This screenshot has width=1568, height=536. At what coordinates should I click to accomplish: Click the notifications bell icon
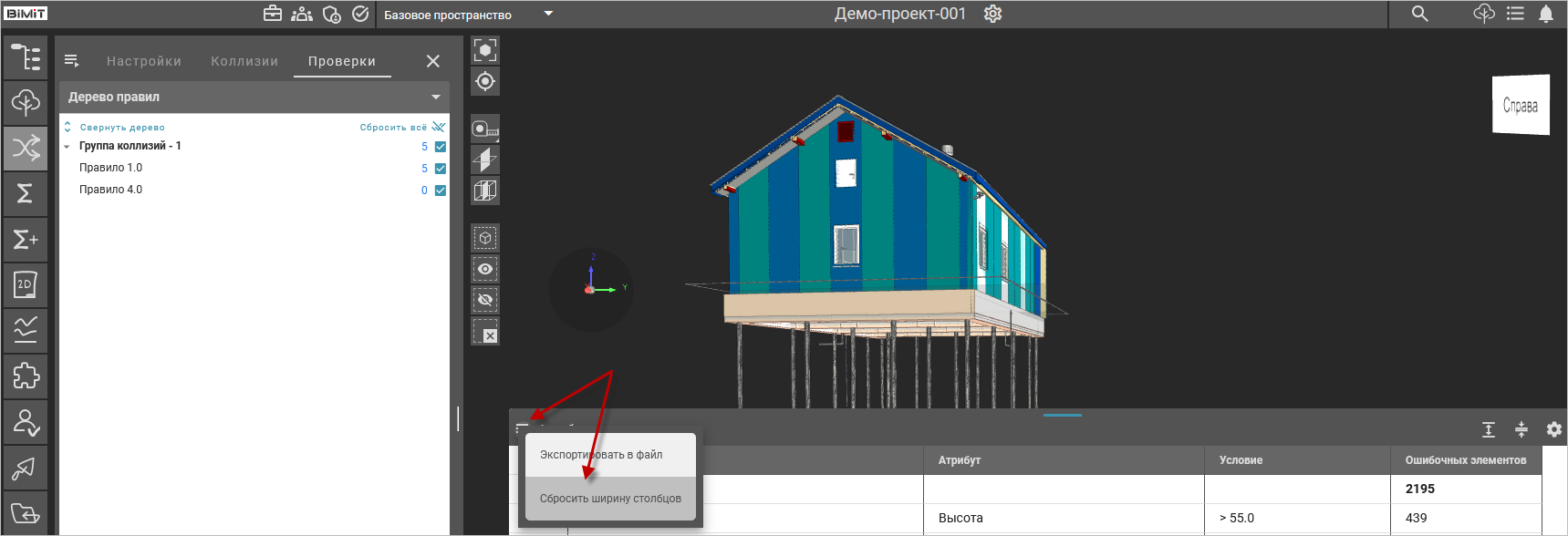1546,14
